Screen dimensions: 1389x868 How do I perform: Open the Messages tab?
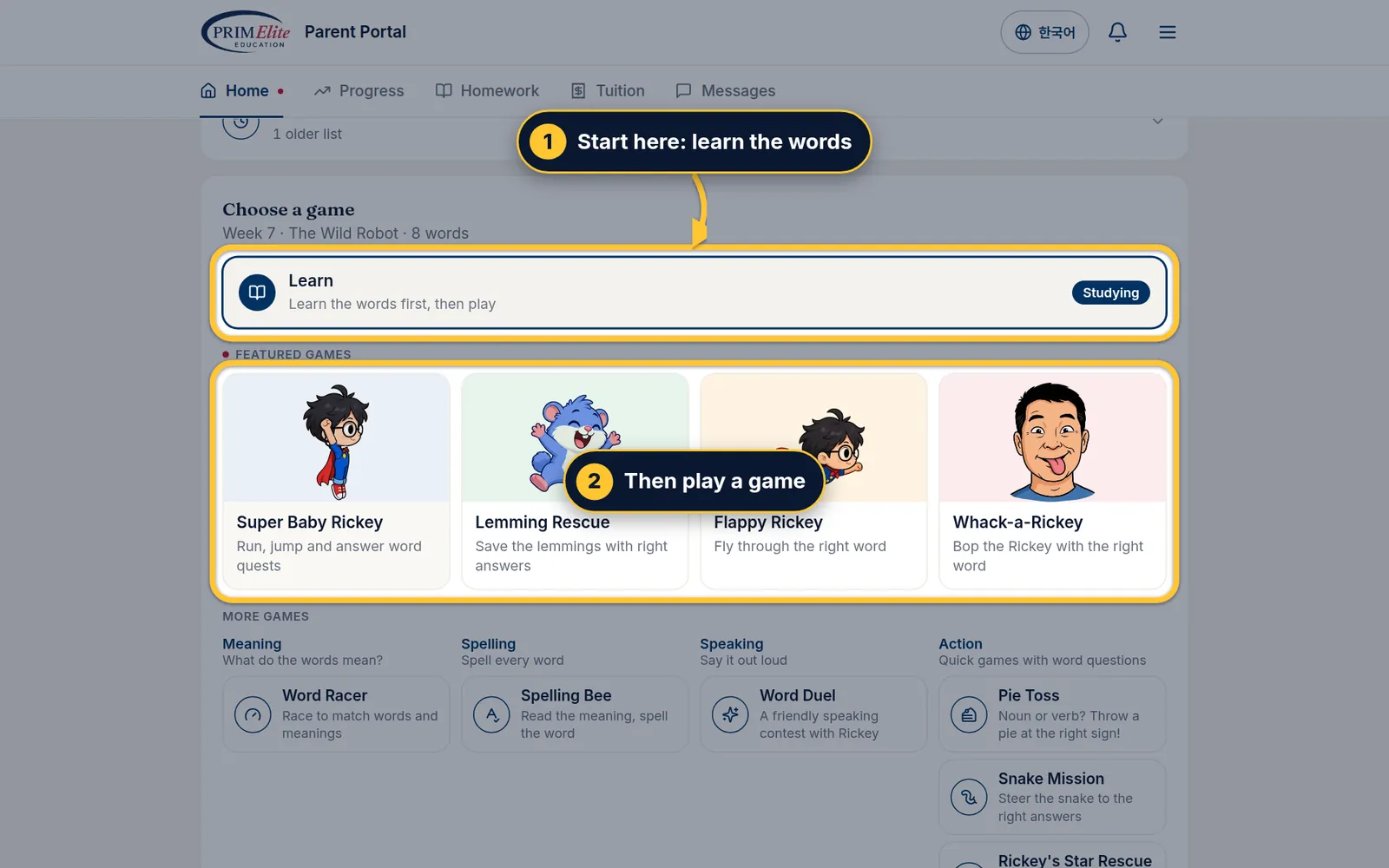726,91
